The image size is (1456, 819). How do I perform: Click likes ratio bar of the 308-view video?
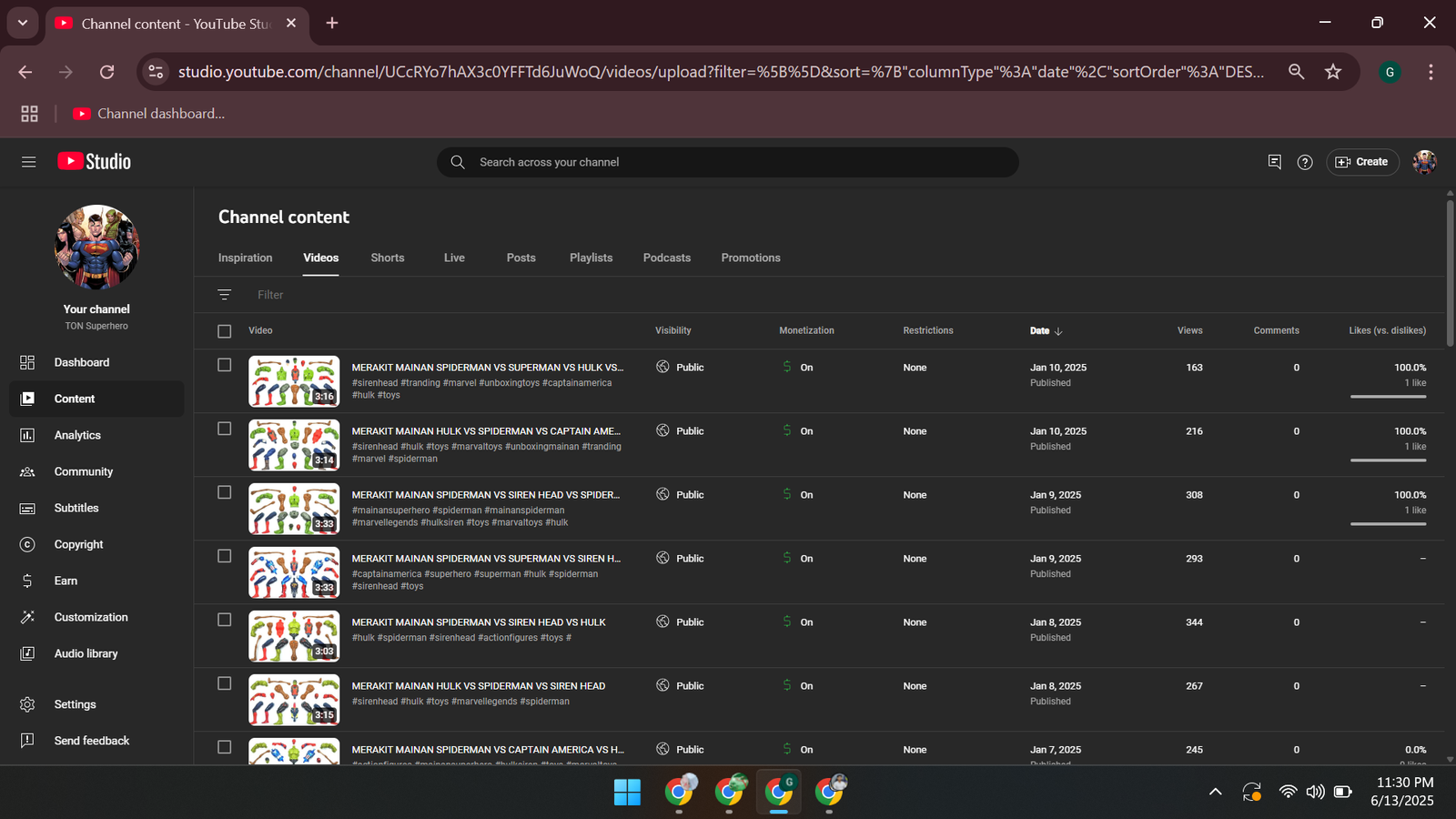(x=1388, y=524)
